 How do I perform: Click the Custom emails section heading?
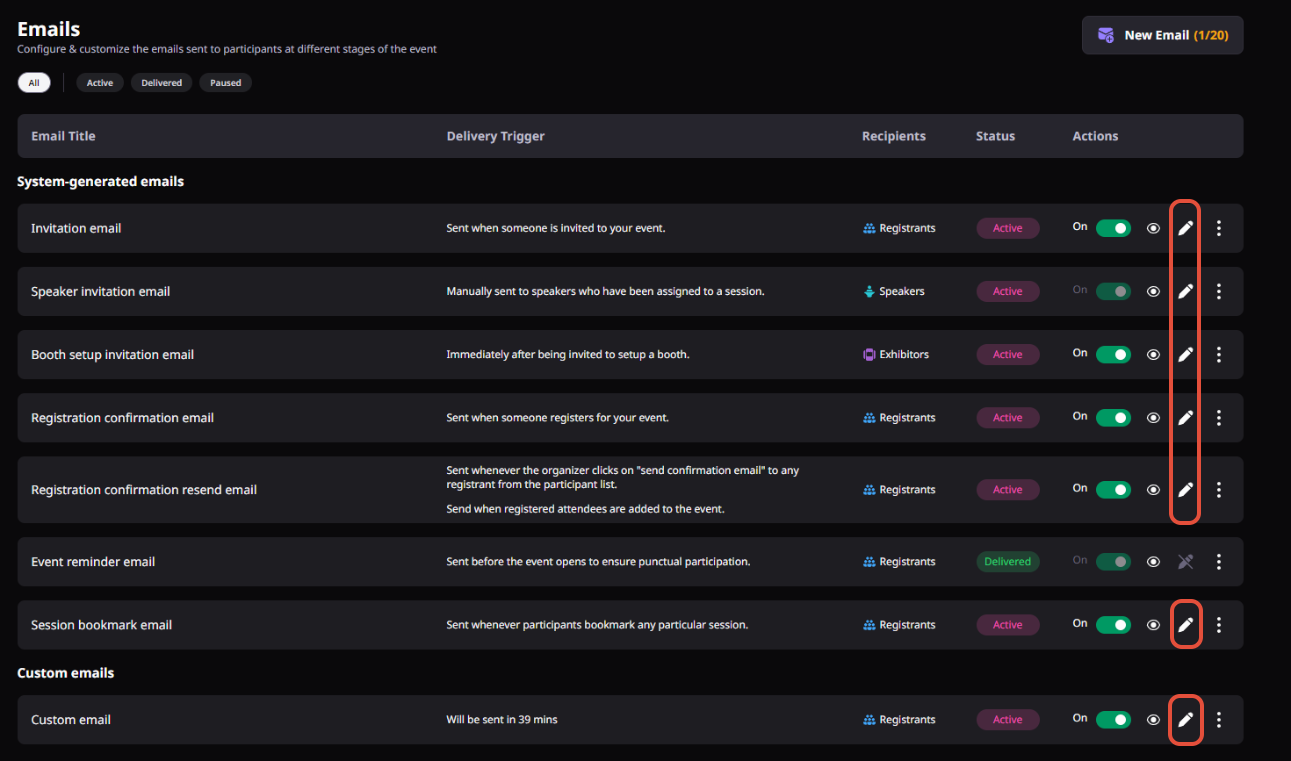point(66,673)
